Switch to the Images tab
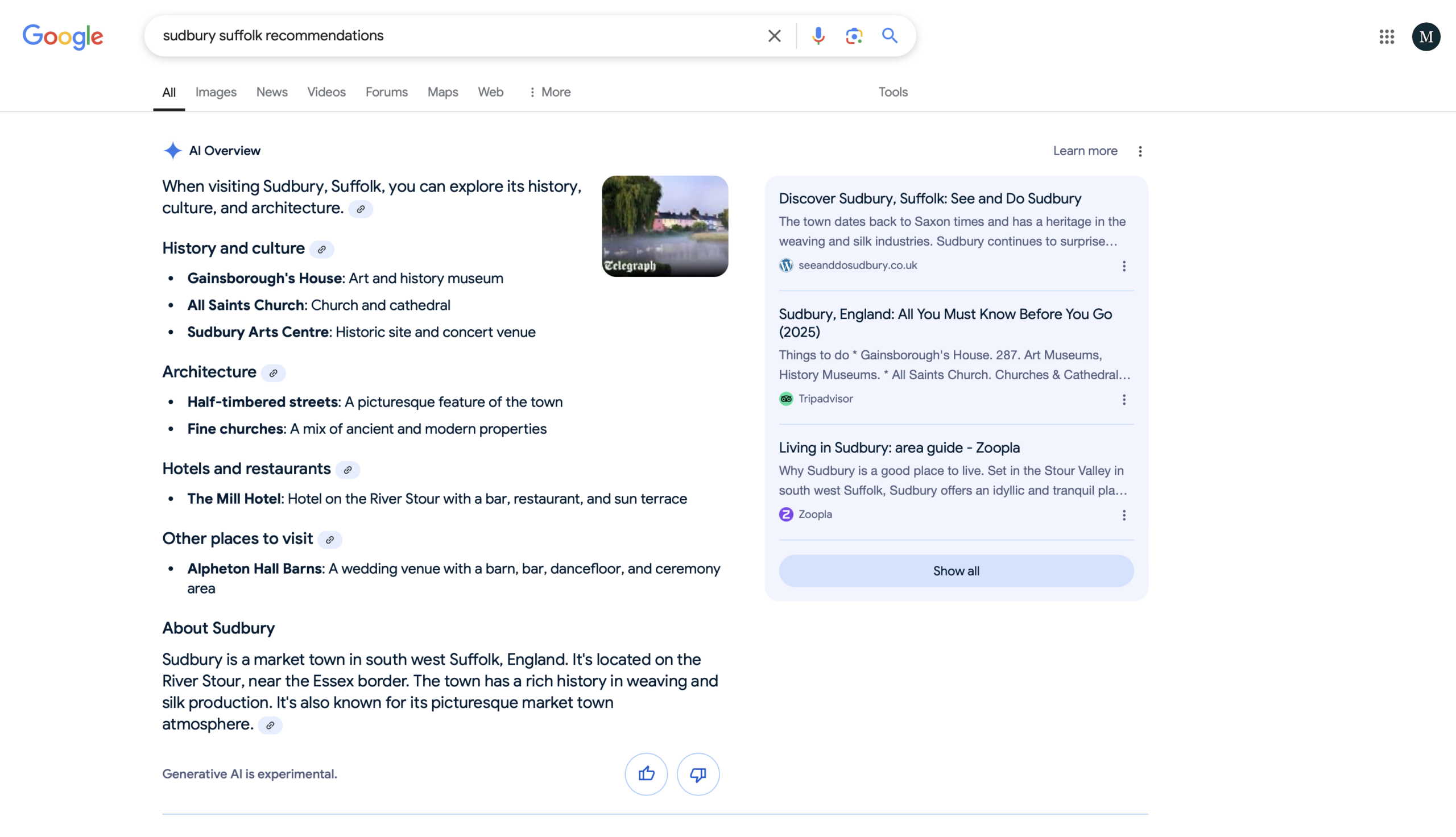Screen dimensions: 1456x837 click(x=216, y=92)
